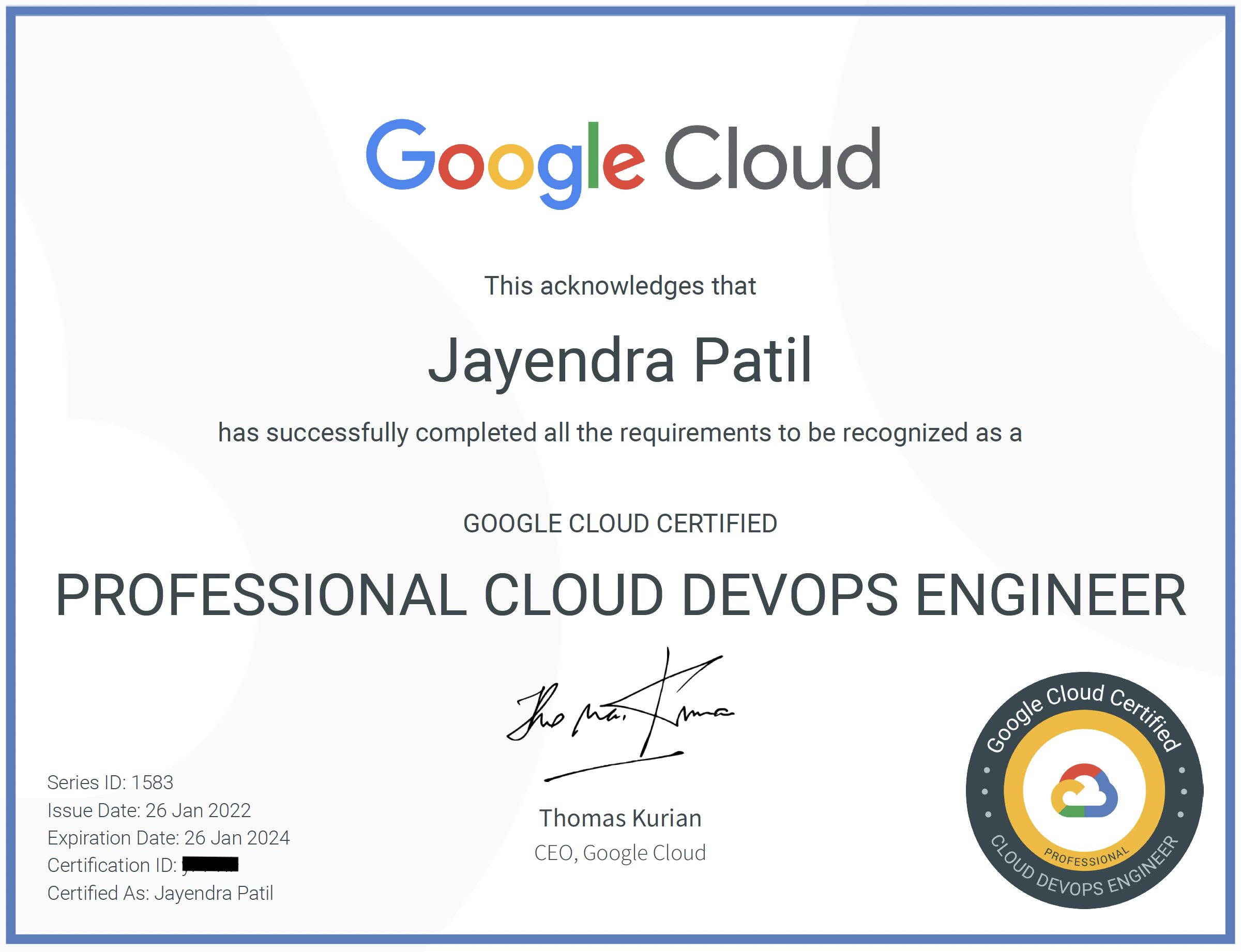The height and width of the screenshot is (952, 1241).
Task: Click 'Certified As: Jayendra Patil' line
Action: click(160, 893)
